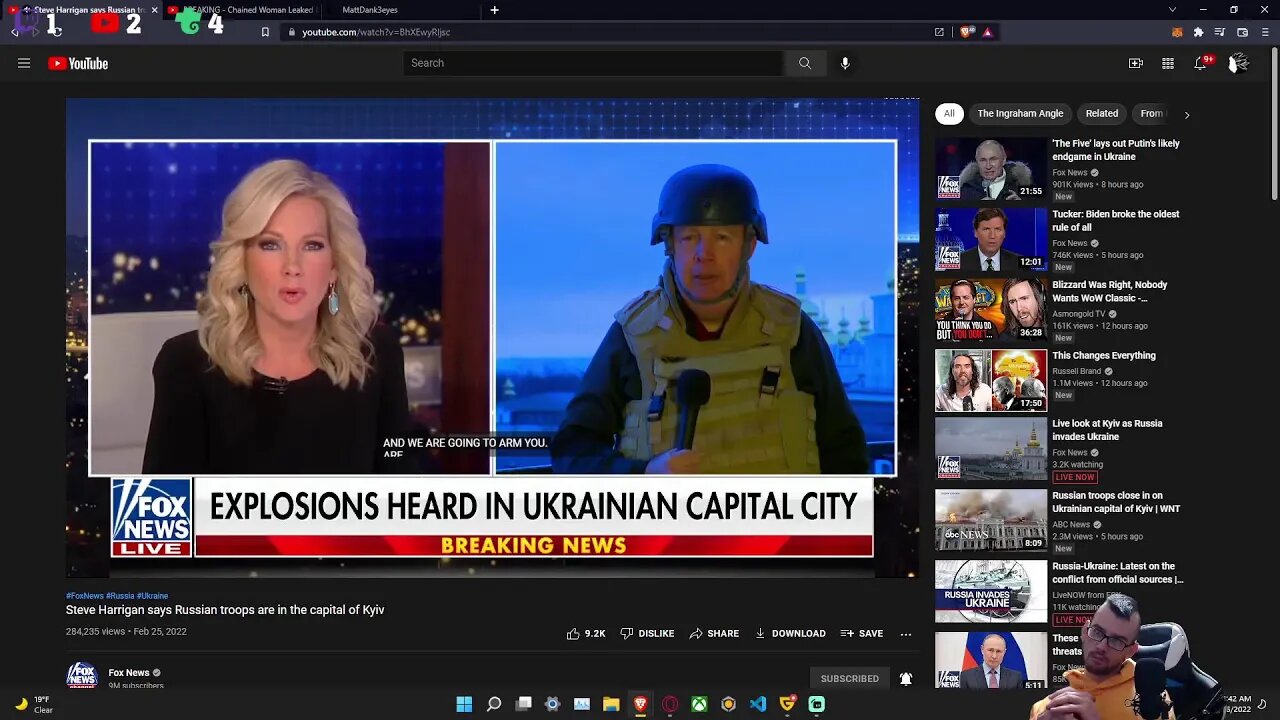This screenshot has height=720, width=1280.
Task: Click the search magnifier button
Action: coord(805,63)
